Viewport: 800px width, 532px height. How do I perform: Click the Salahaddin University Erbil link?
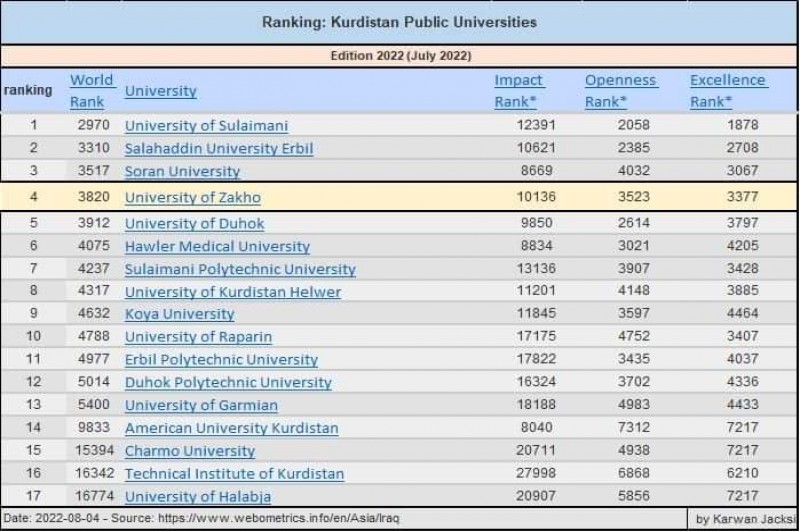click(x=219, y=149)
